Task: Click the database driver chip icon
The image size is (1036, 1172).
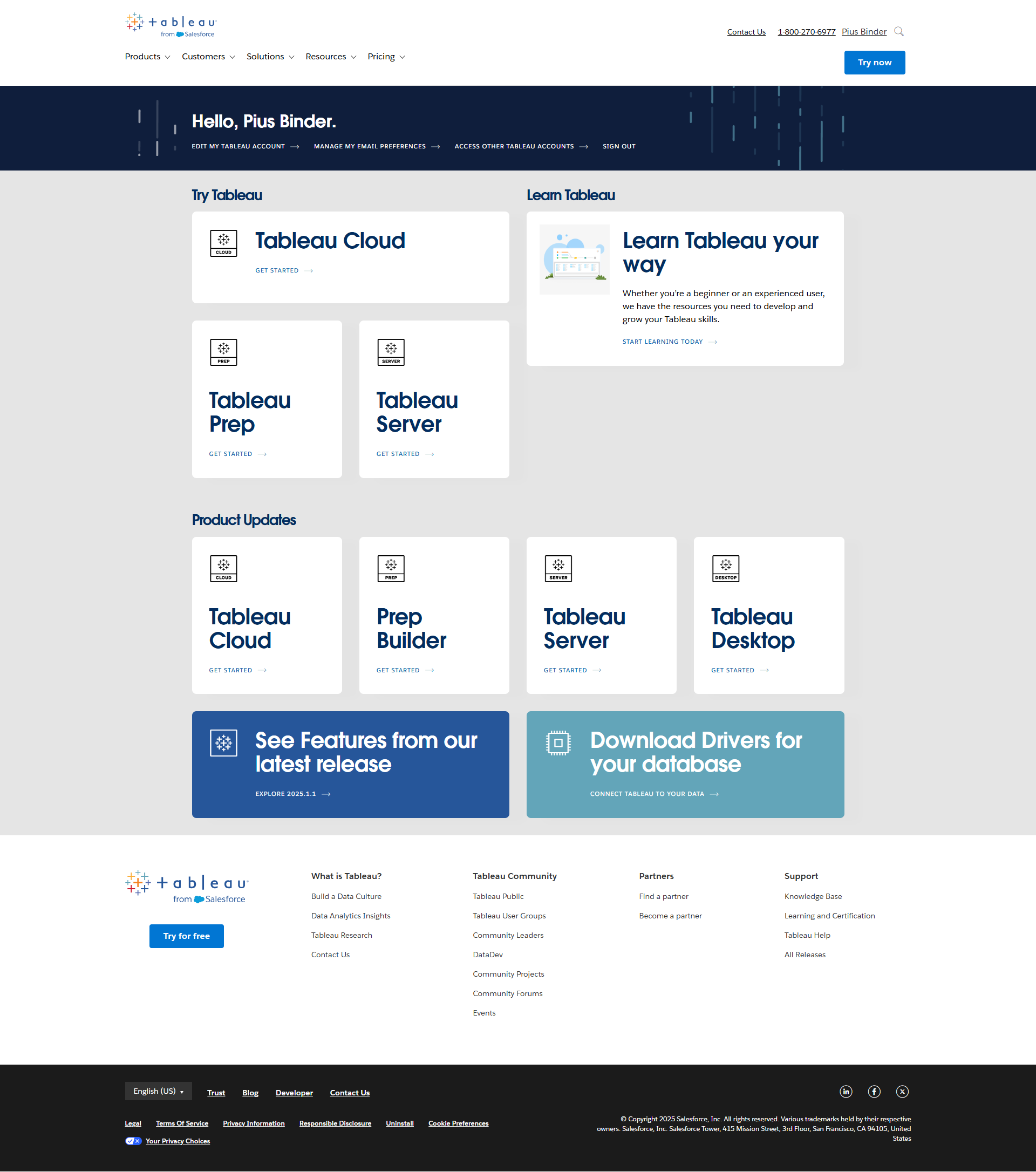Action: (x=558, y=743)
